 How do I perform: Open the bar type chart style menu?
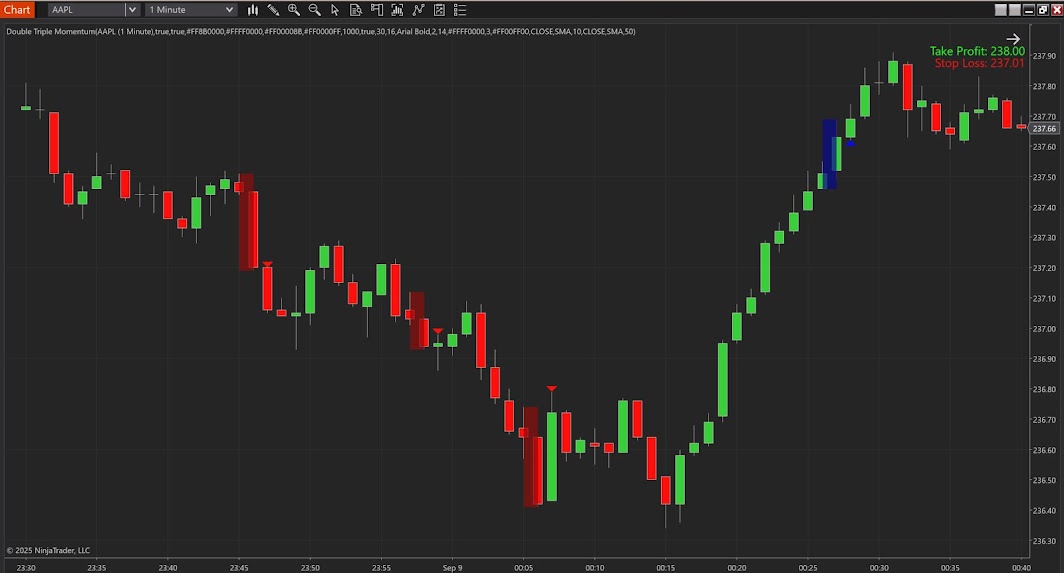click(x=252, y=10)
